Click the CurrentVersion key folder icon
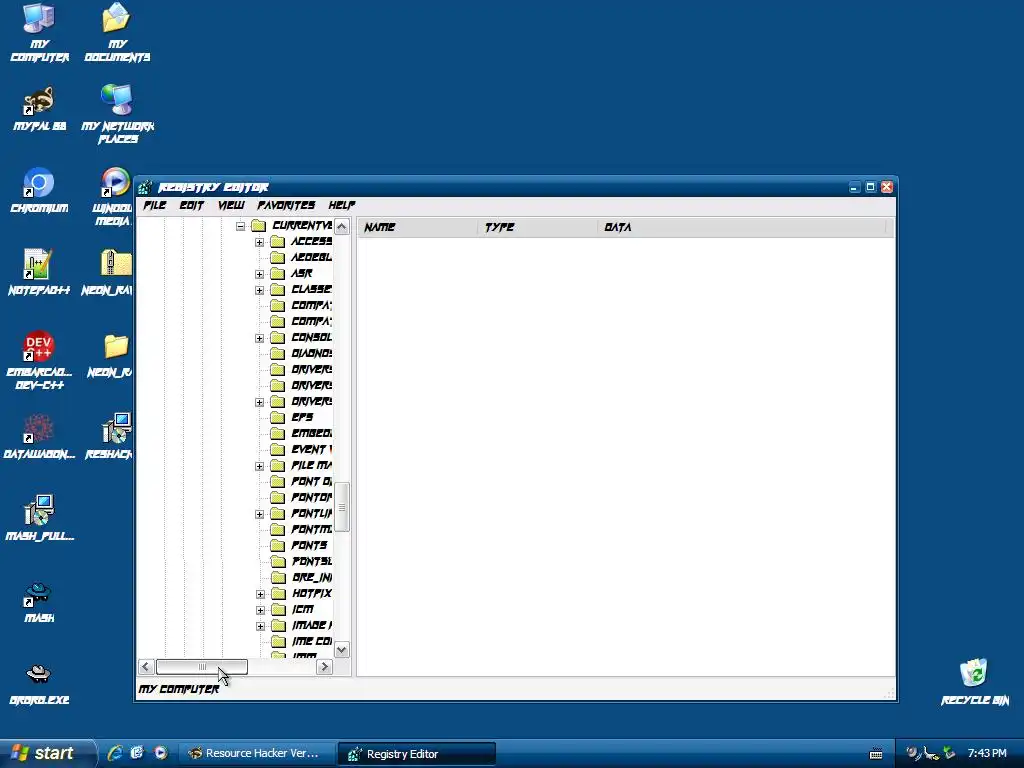 (x=259, y=225)
